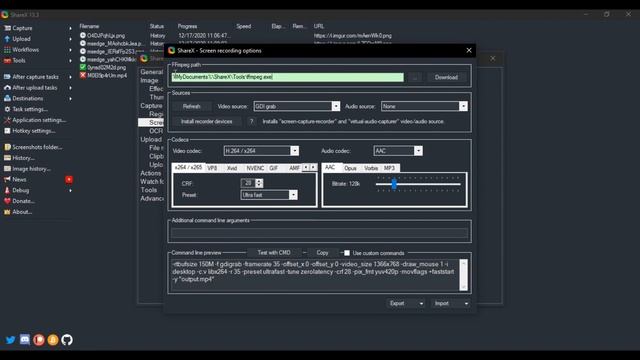Click Additional command line arguments field

tap(320, 233)
